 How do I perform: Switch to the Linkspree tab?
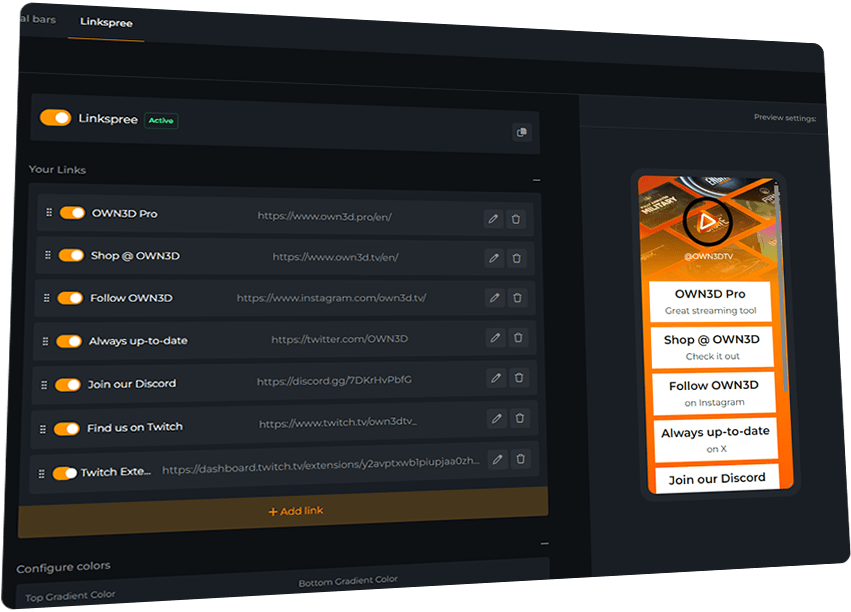point(106,22)
